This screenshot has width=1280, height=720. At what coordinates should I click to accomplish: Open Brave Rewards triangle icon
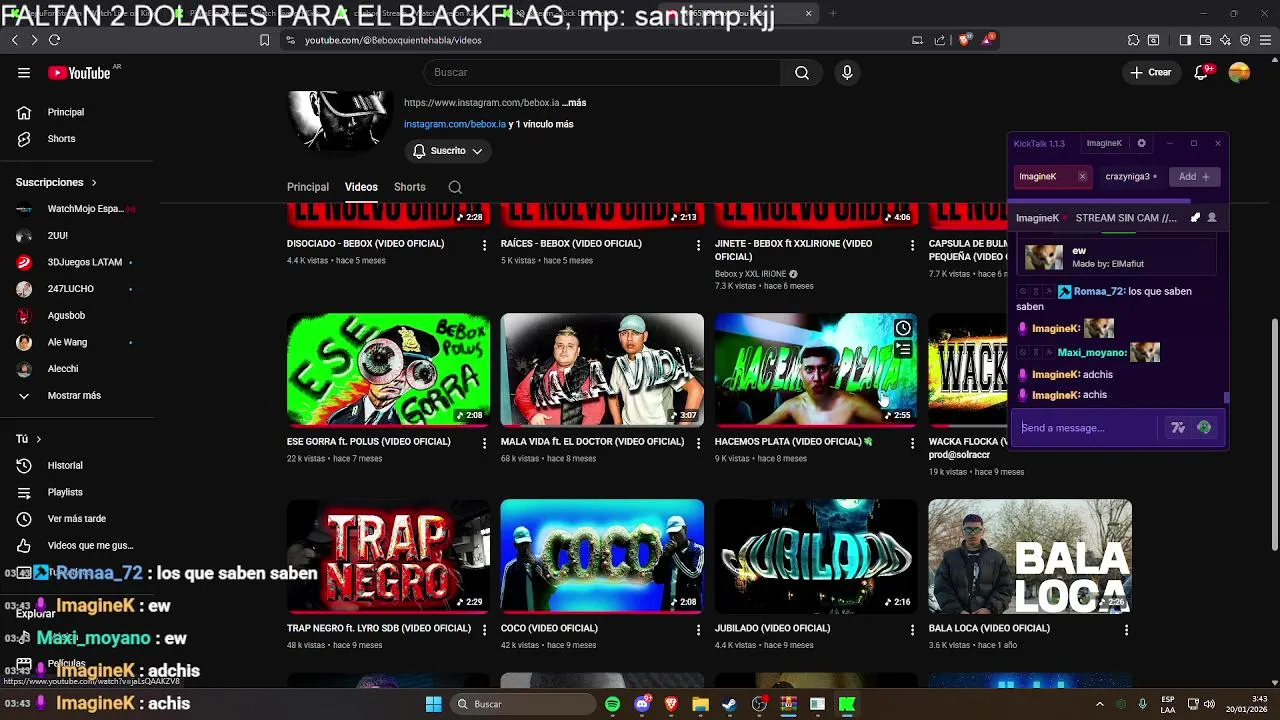pyautogui.click(x=988, y=40)
